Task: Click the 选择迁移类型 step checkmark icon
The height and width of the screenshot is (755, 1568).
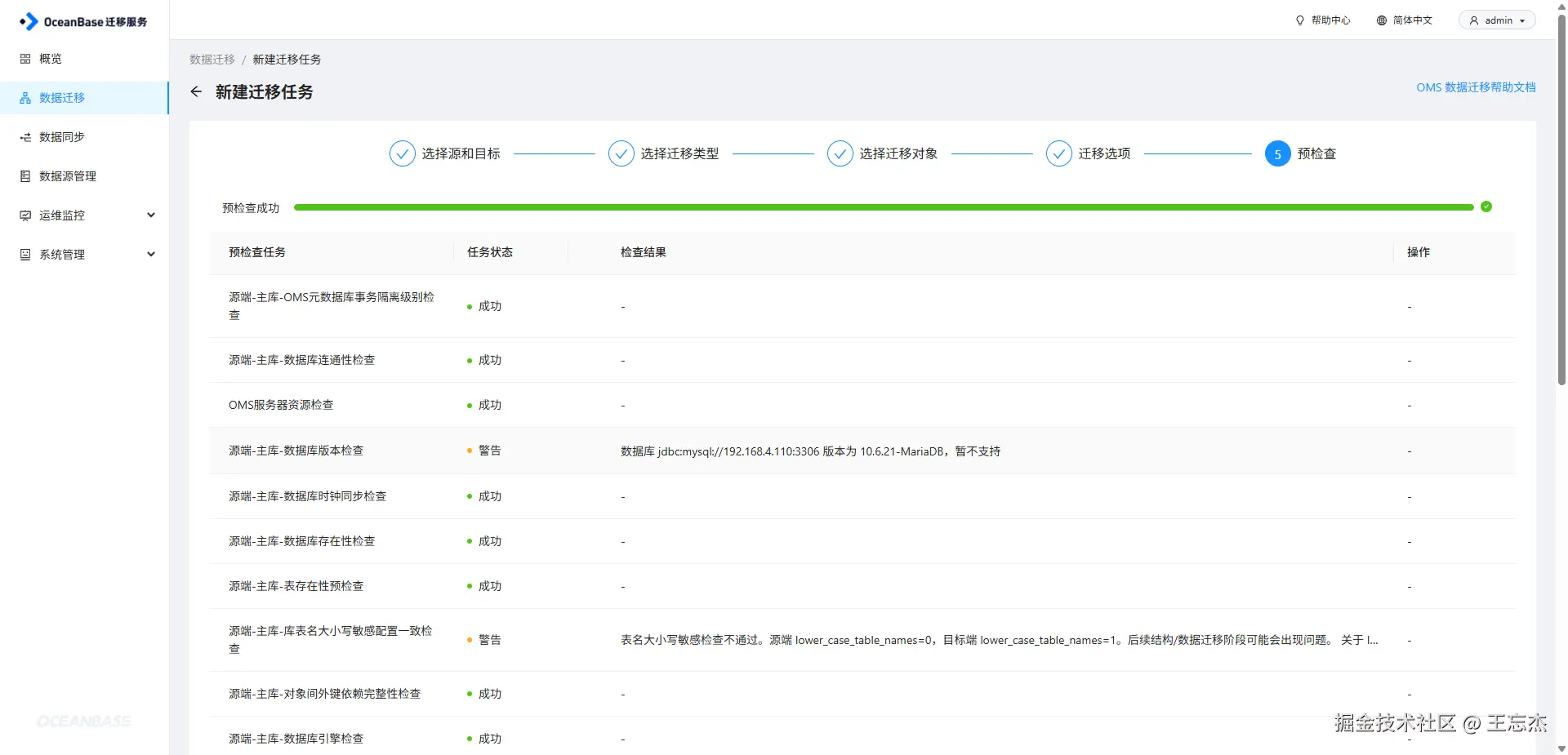Action: tap(621, 153)
